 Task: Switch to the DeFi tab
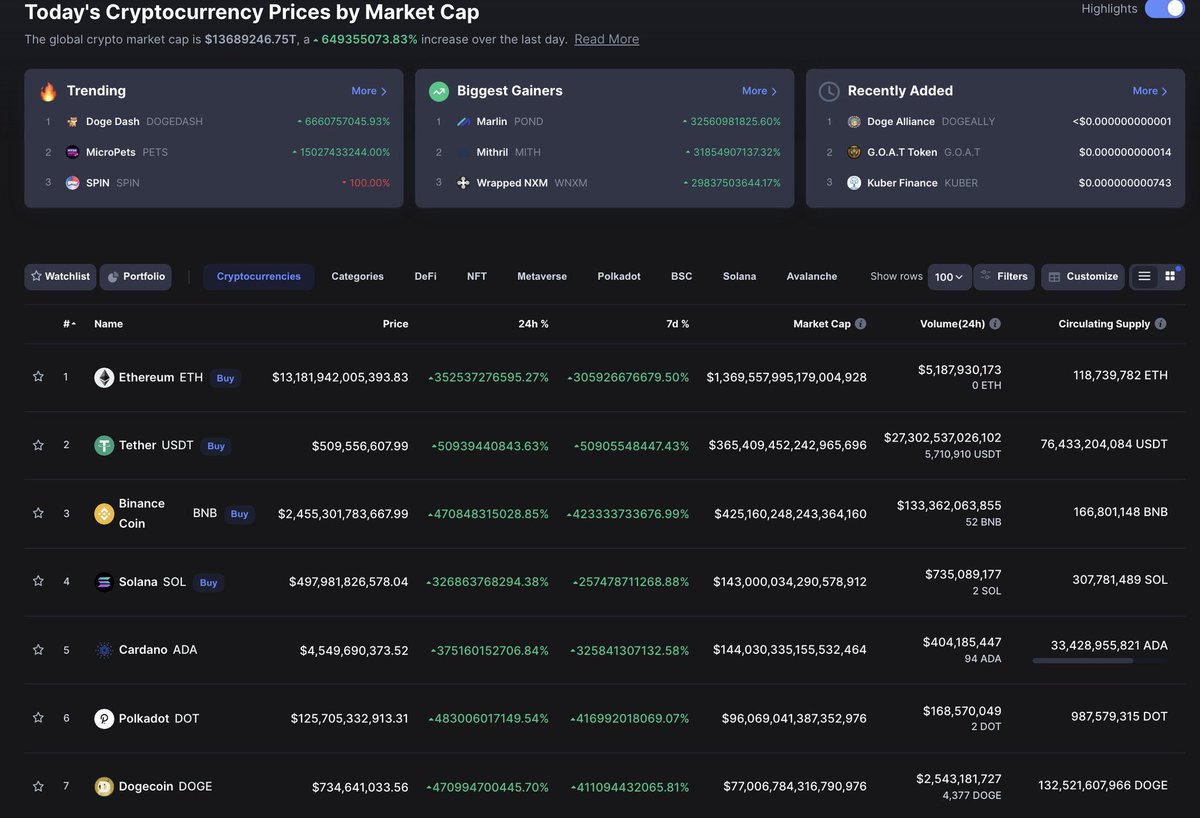pos(425,277)
